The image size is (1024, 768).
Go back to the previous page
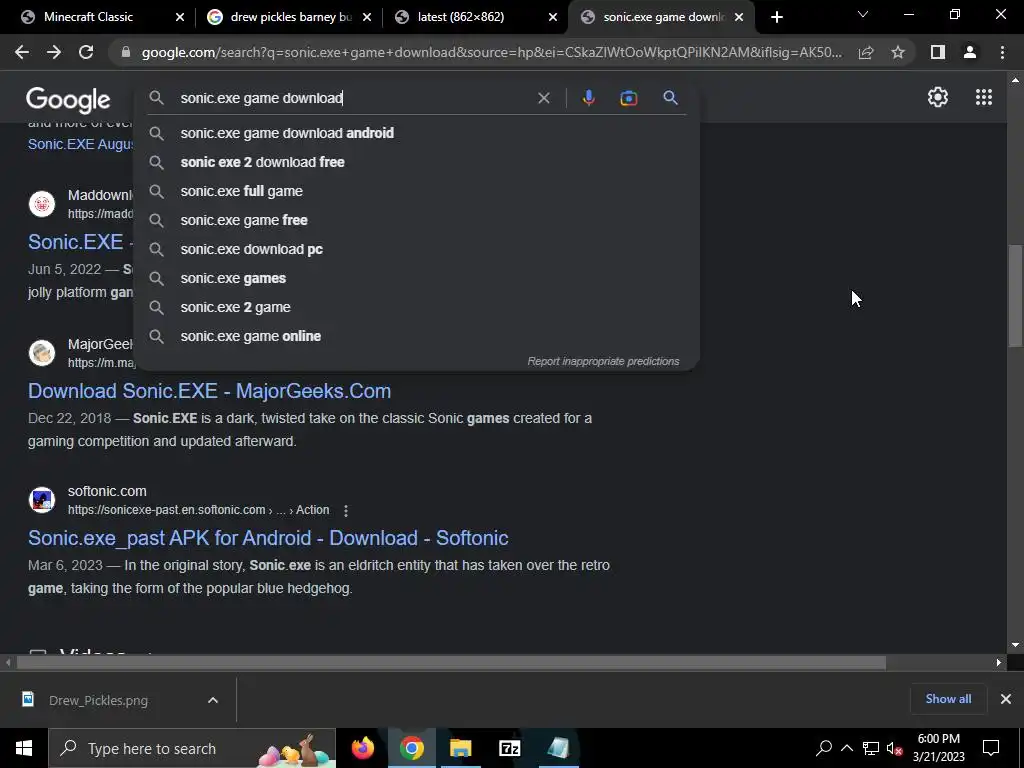tap(22, 52)
